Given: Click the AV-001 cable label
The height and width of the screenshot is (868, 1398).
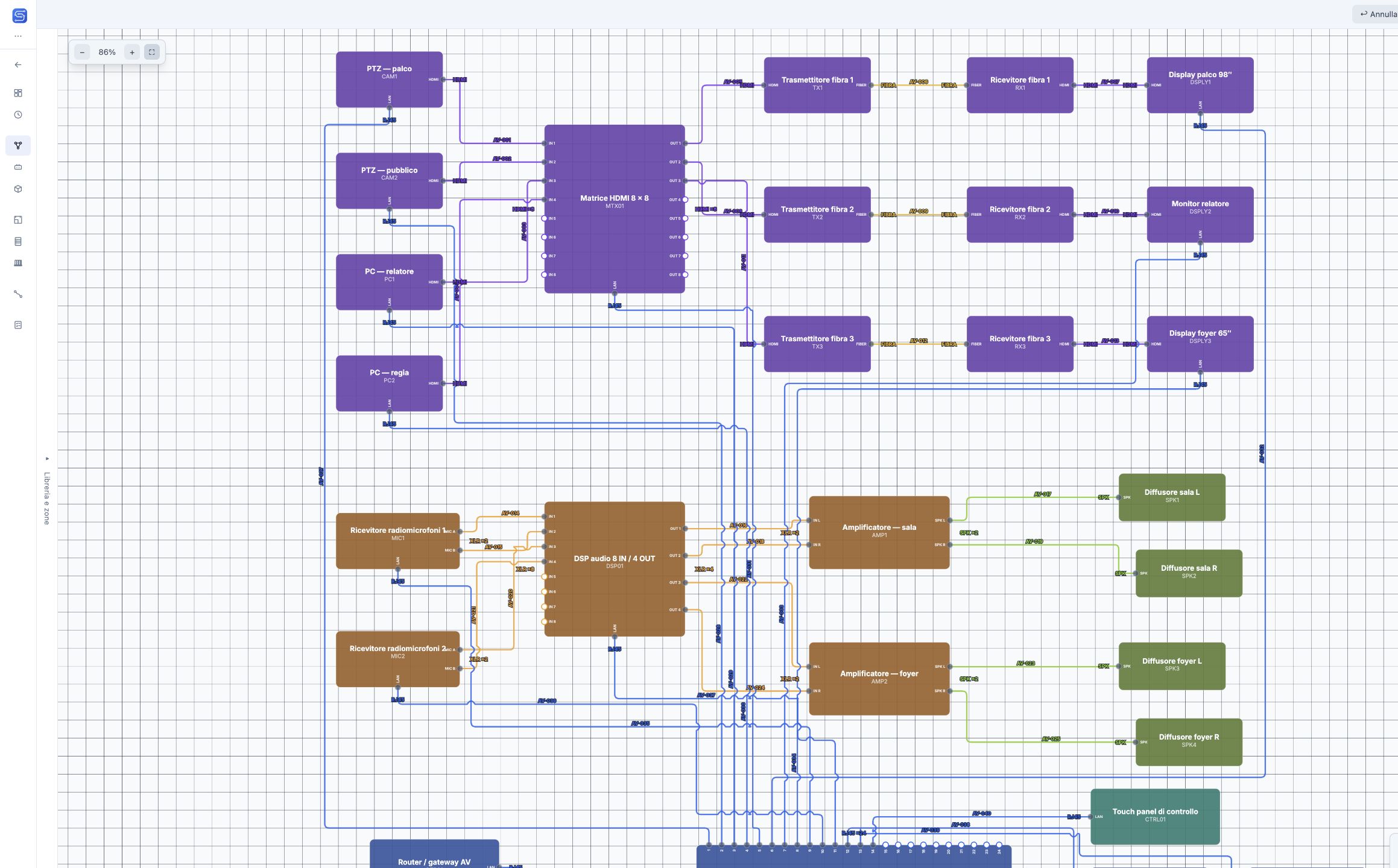Looking at the screenshot, I should (502, 140).
